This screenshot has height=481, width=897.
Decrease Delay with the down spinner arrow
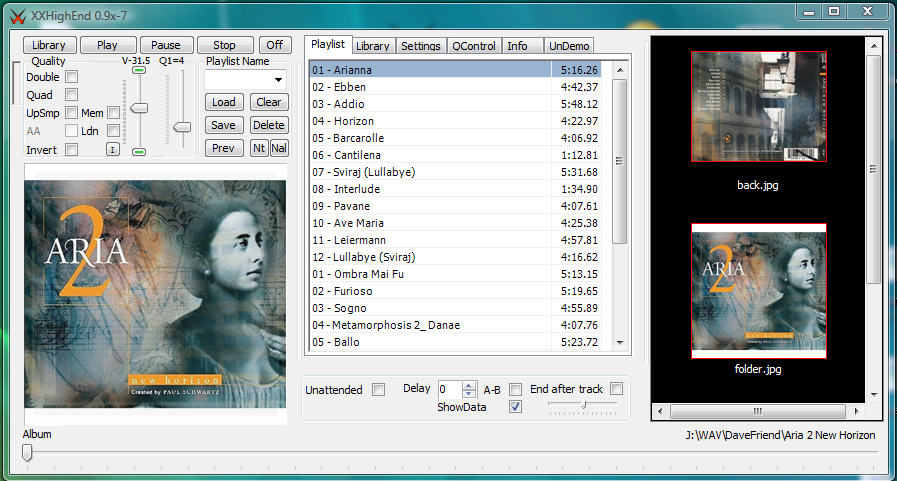(469, 393)
